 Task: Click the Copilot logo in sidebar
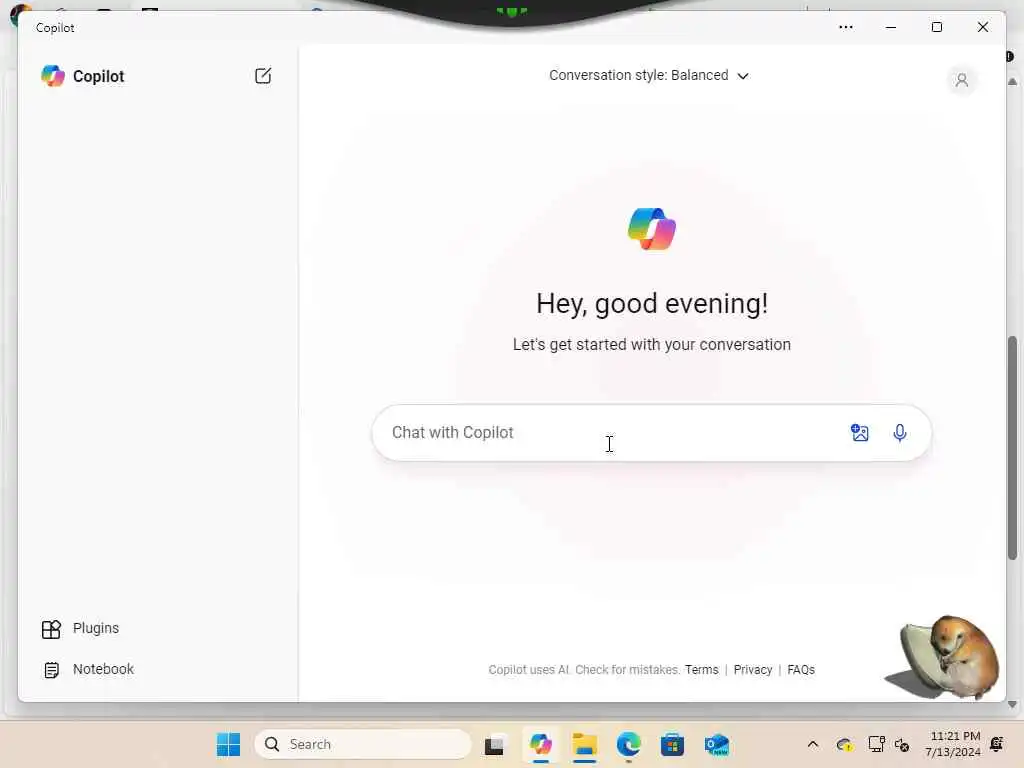click(53, 76)
